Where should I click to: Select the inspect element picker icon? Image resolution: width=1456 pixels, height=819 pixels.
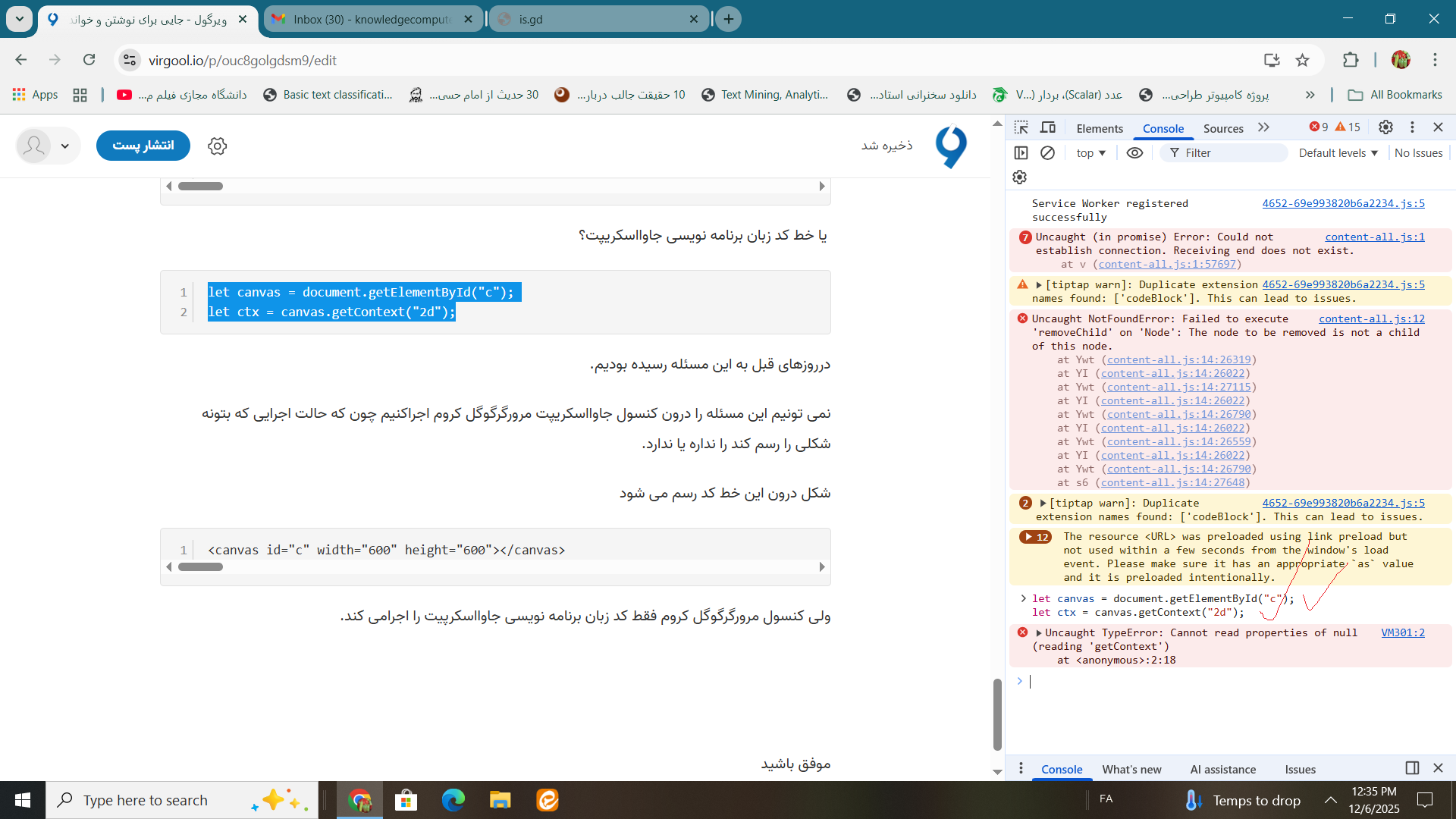[x=1021, y=127]
